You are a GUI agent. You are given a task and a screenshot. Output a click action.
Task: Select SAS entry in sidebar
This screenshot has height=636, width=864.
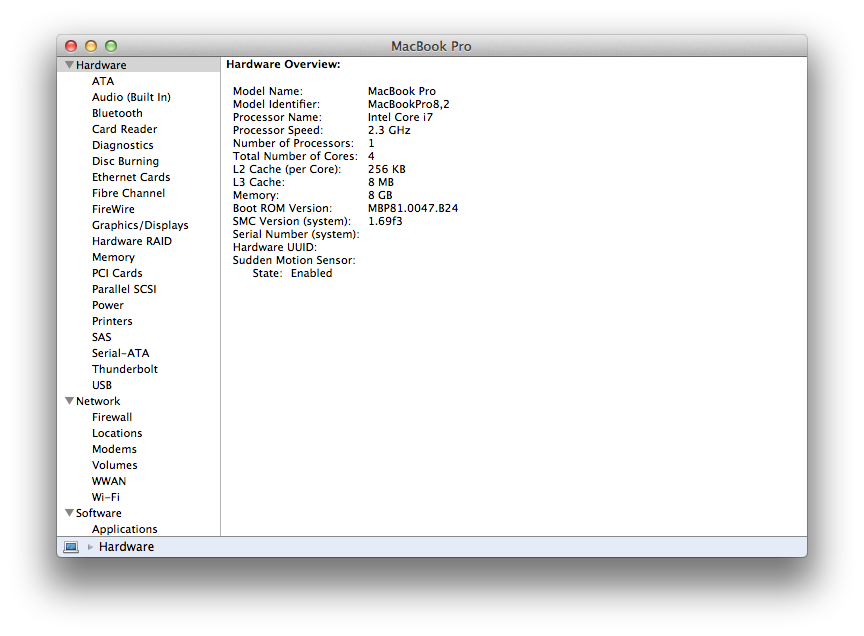click(101, 337)
